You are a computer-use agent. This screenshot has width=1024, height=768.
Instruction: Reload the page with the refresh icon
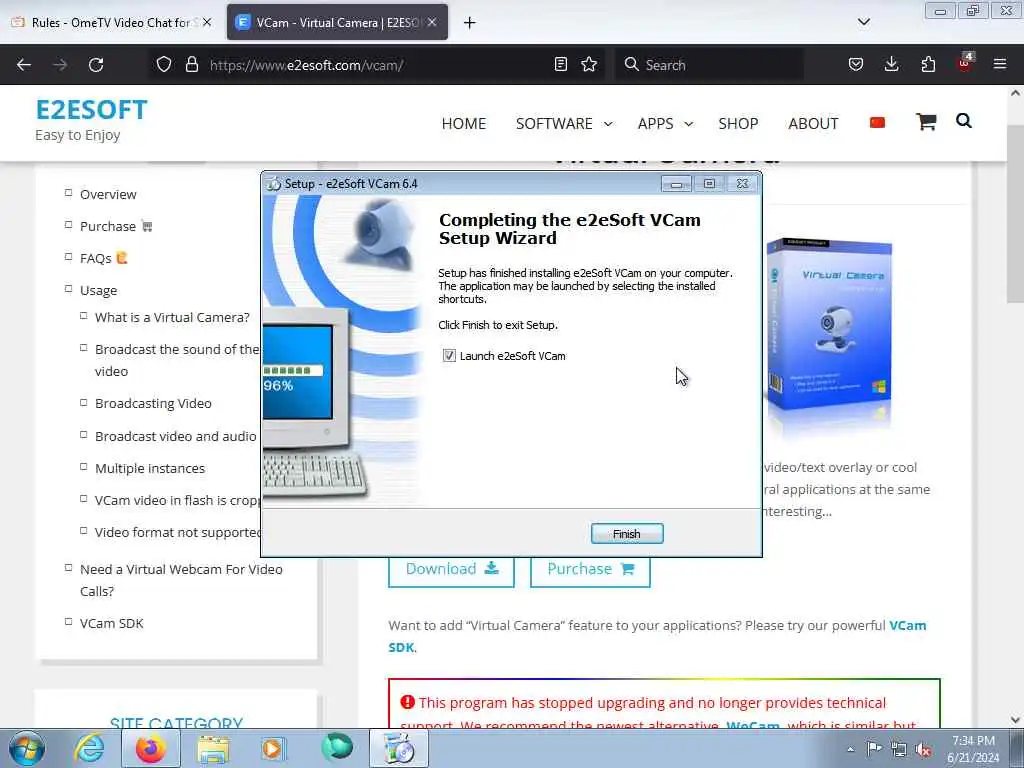coord(96,65)
